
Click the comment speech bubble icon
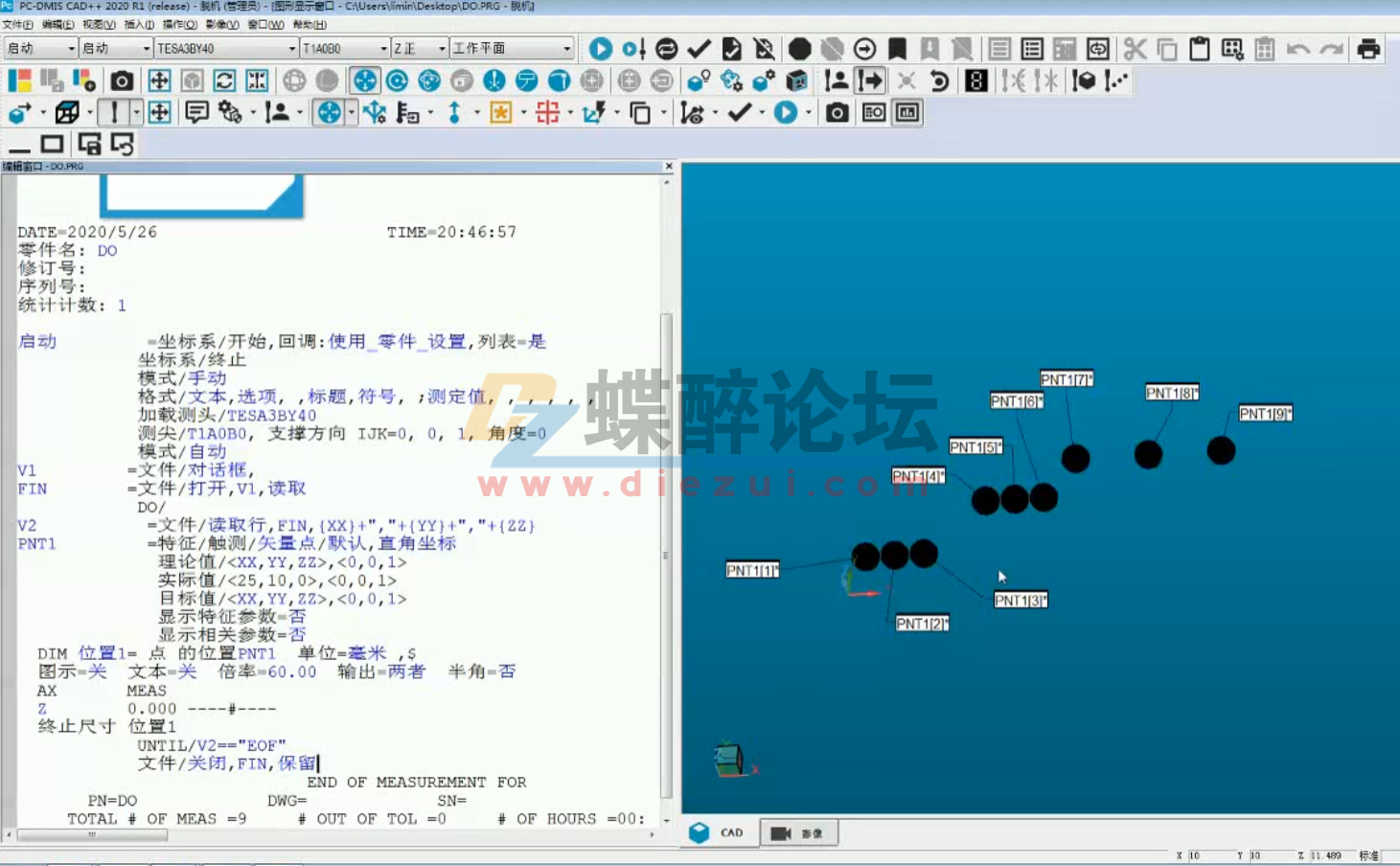coord(196,113)
